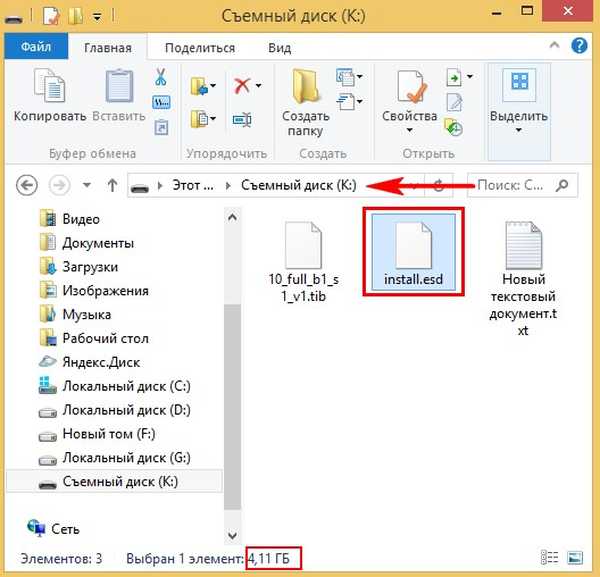Click the Rename icon in Упорядочить group
Image resolution: width=600 pixels, height=577 pixels.
click(x=241, y=119)
